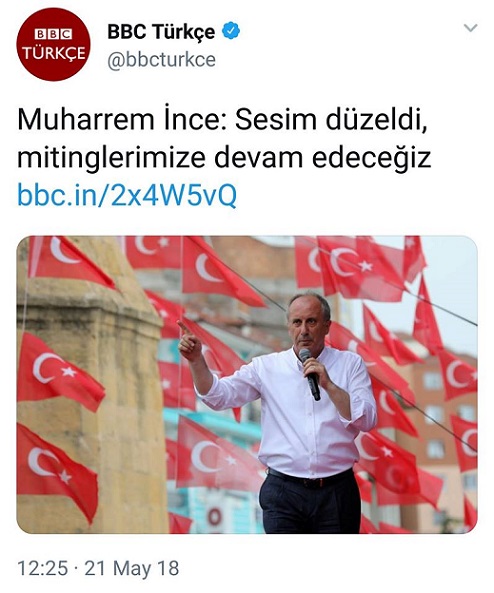Click the microphone in the photo

tap(310, 374)
